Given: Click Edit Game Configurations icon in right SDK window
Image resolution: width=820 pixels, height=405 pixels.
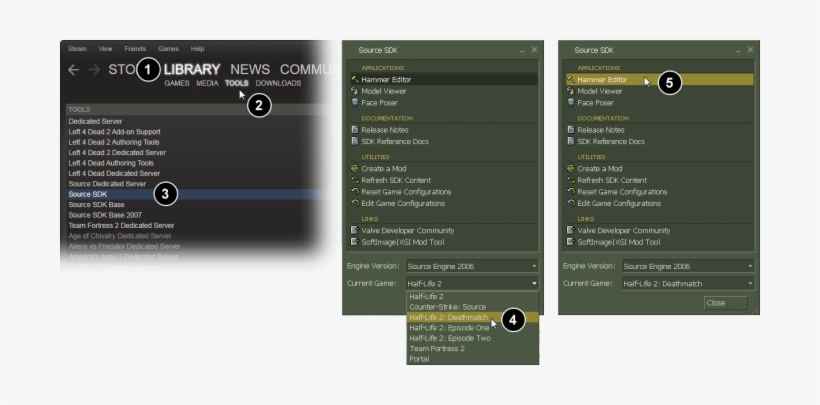Looking at the screenshot, I should (x=571, y=203).
